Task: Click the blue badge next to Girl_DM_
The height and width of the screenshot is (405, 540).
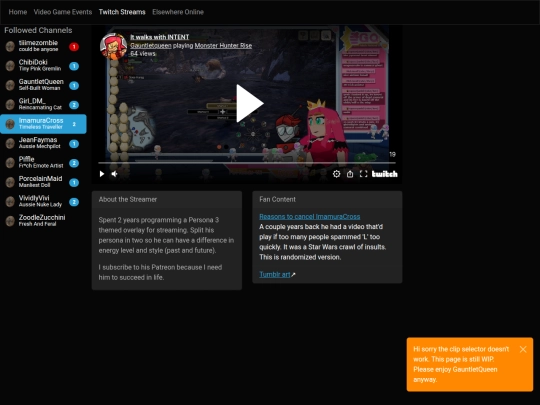Action: pyautogui.click(x=74, y=105)
